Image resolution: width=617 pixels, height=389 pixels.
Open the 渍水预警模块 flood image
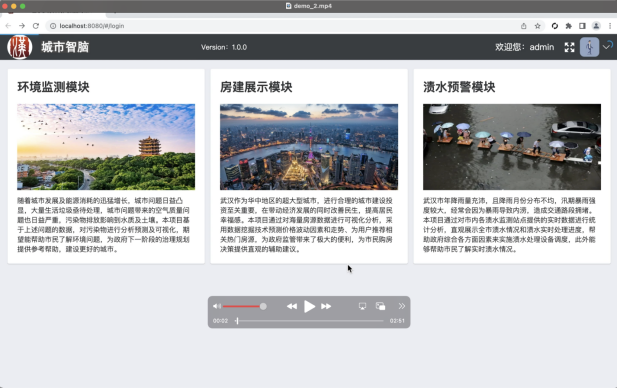[x=512, y=147]
